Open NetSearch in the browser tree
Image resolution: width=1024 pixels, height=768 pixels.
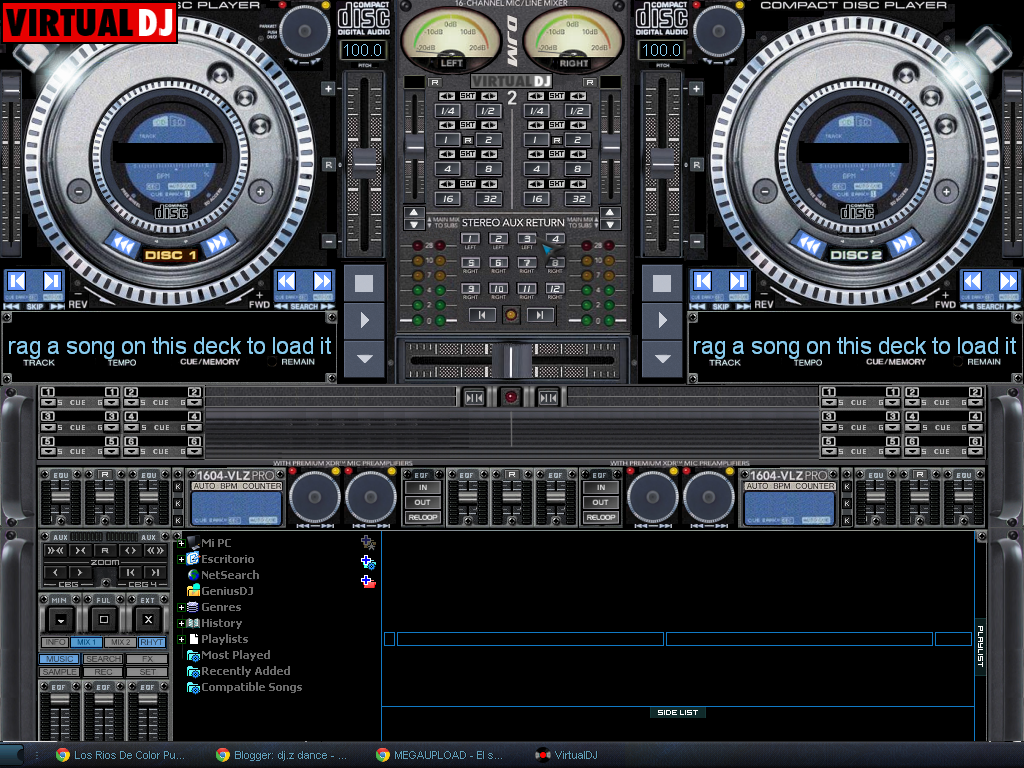pos(227,574)
